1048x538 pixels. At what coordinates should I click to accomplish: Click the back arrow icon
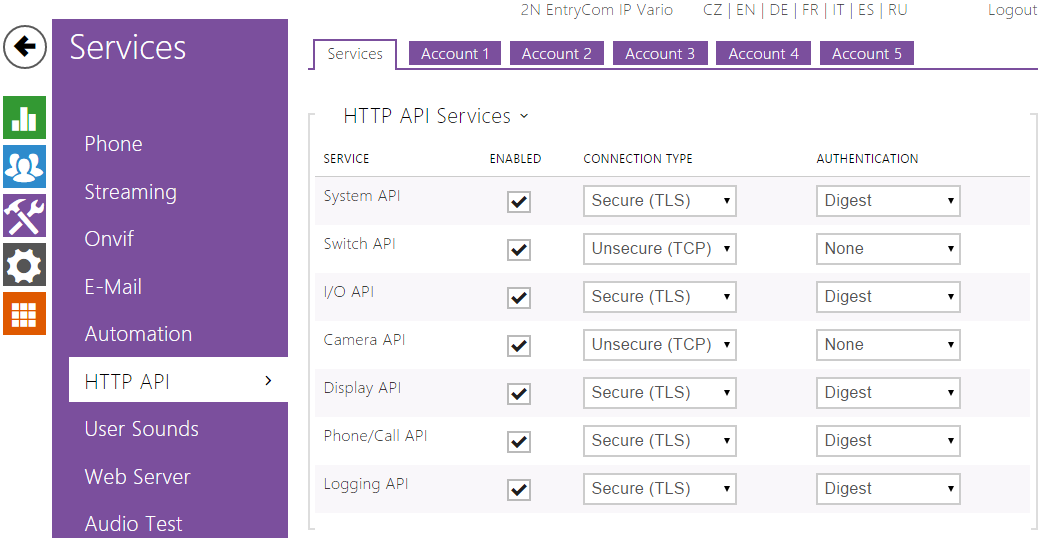coord(25,47)
